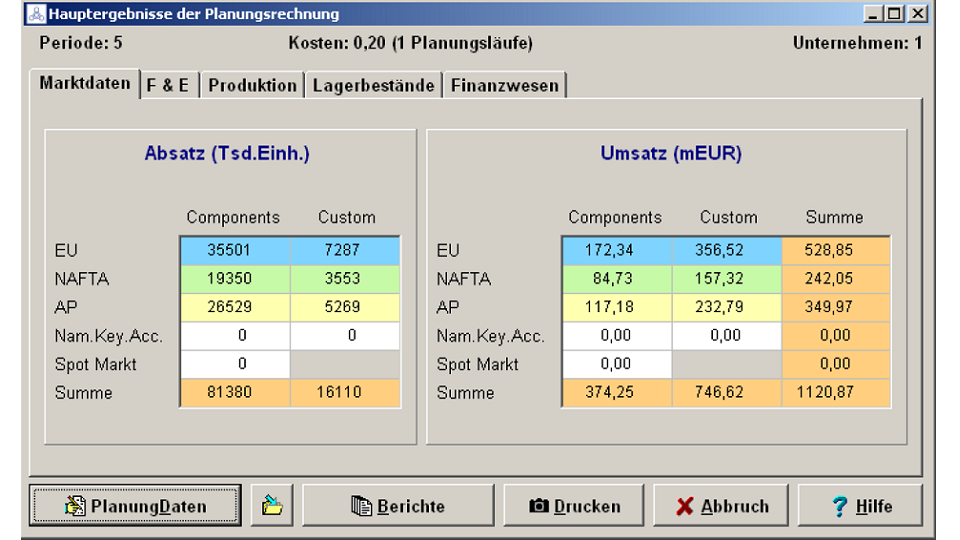This screenshot has width=960, height=540.
Task: Select Umsatz Summe Custom cell 746,62
Action: click(727, 392)
